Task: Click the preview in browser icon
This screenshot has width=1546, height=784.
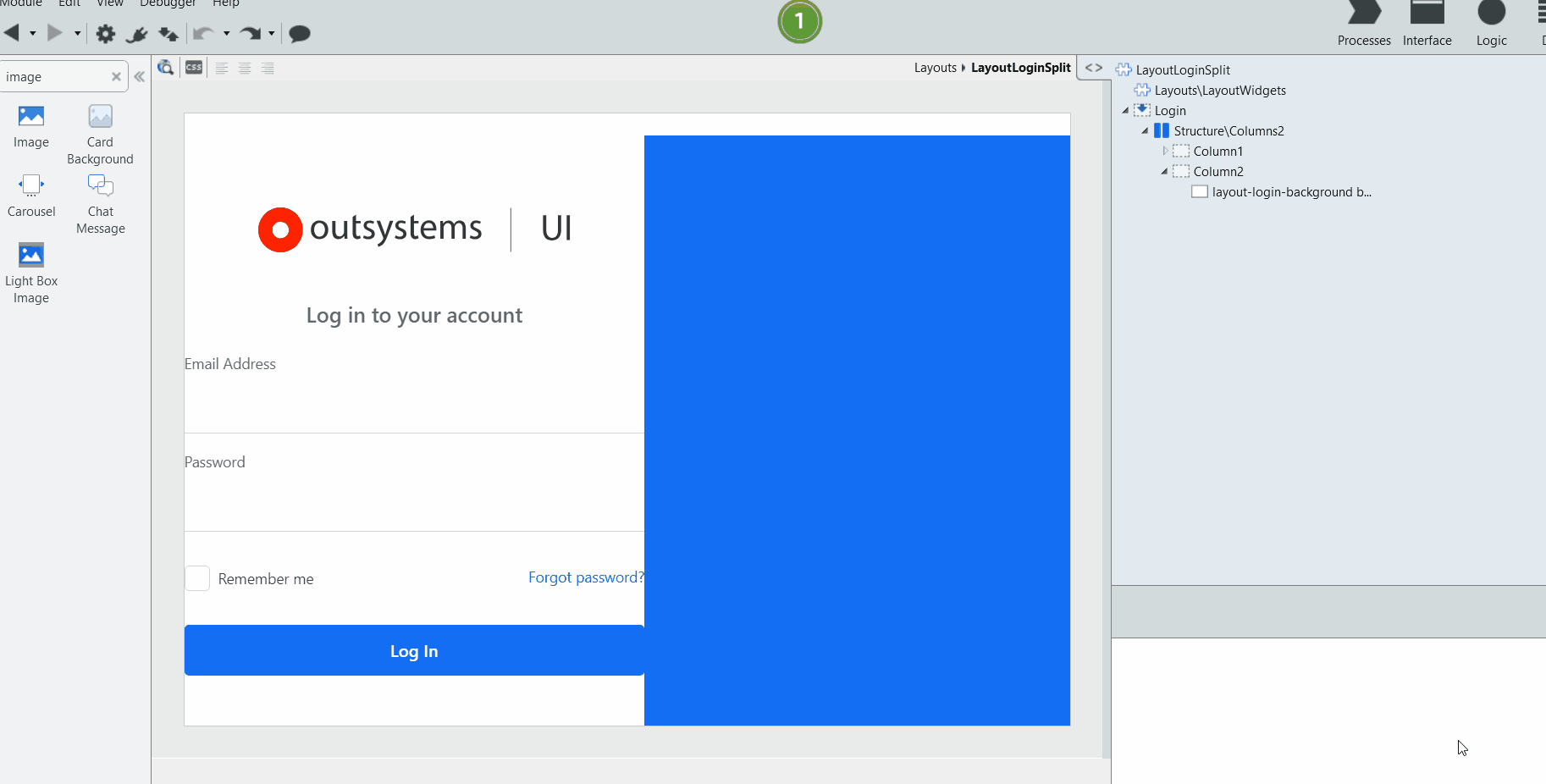Action: pos(166,68)
